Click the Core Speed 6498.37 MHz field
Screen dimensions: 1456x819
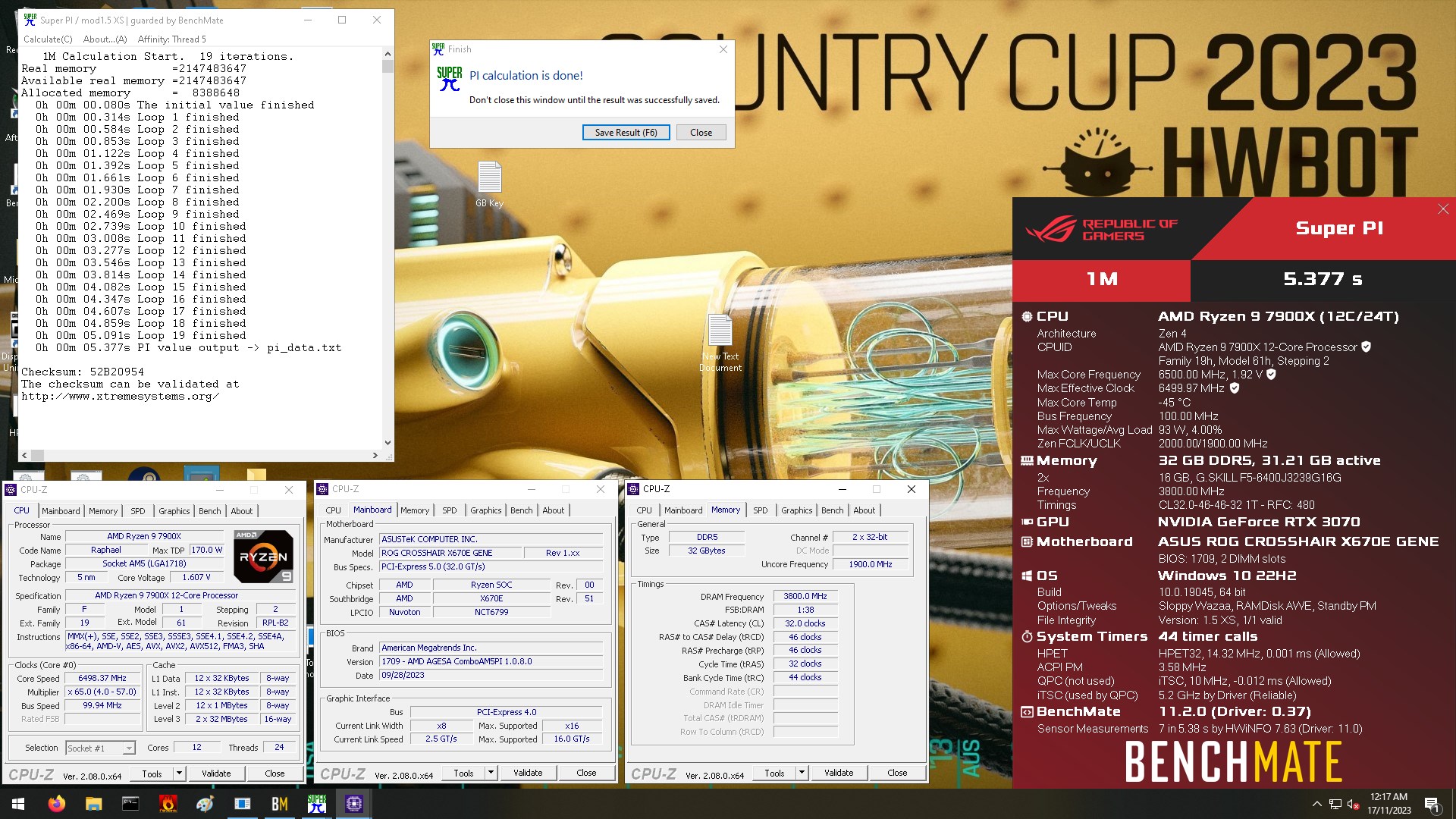[x=102, y=679]
